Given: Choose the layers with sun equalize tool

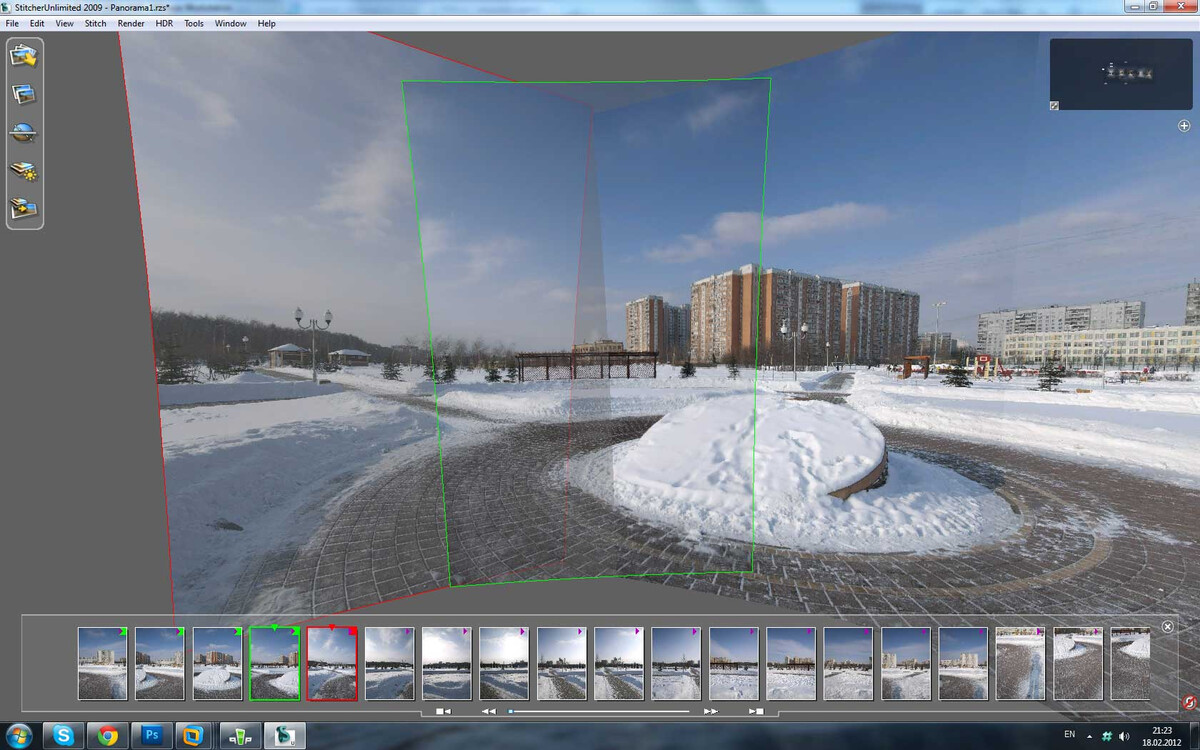Looking at the screenshot, I should point(24,171).
